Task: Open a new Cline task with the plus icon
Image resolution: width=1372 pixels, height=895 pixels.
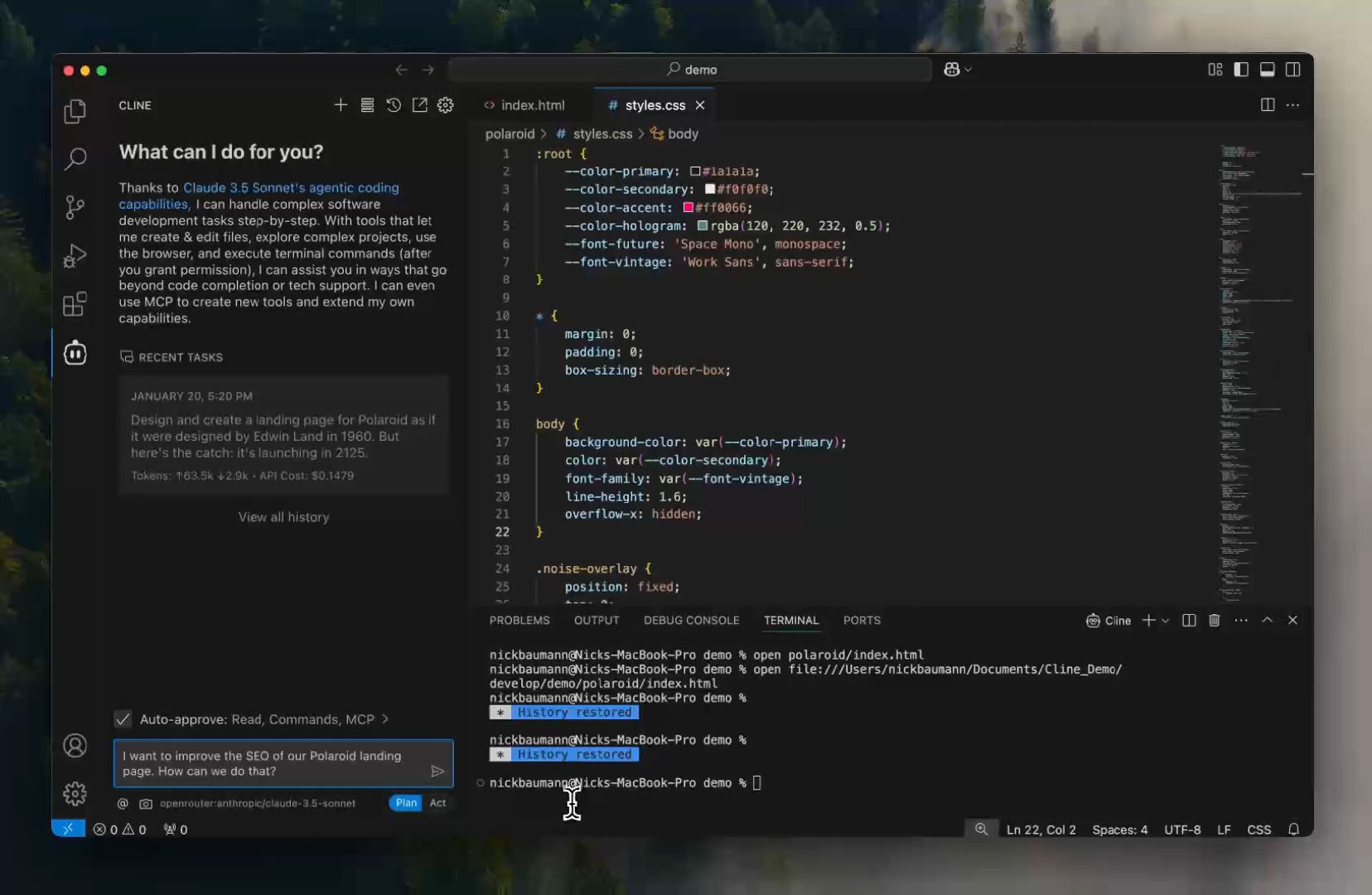Action: (341, 105)
